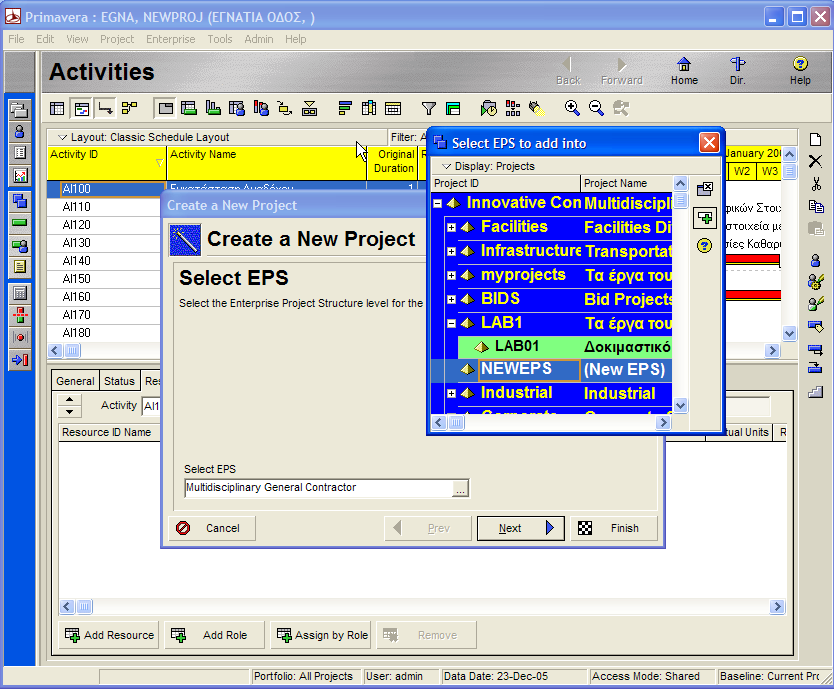
Task: Click the Group and Sort icon
Action: pos(453,109)
